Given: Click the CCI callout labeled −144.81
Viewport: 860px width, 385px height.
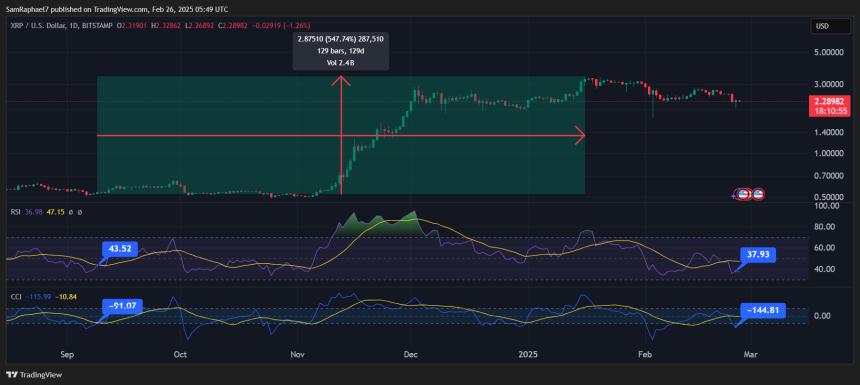Looking at the screenshot, I should point(763,310).
